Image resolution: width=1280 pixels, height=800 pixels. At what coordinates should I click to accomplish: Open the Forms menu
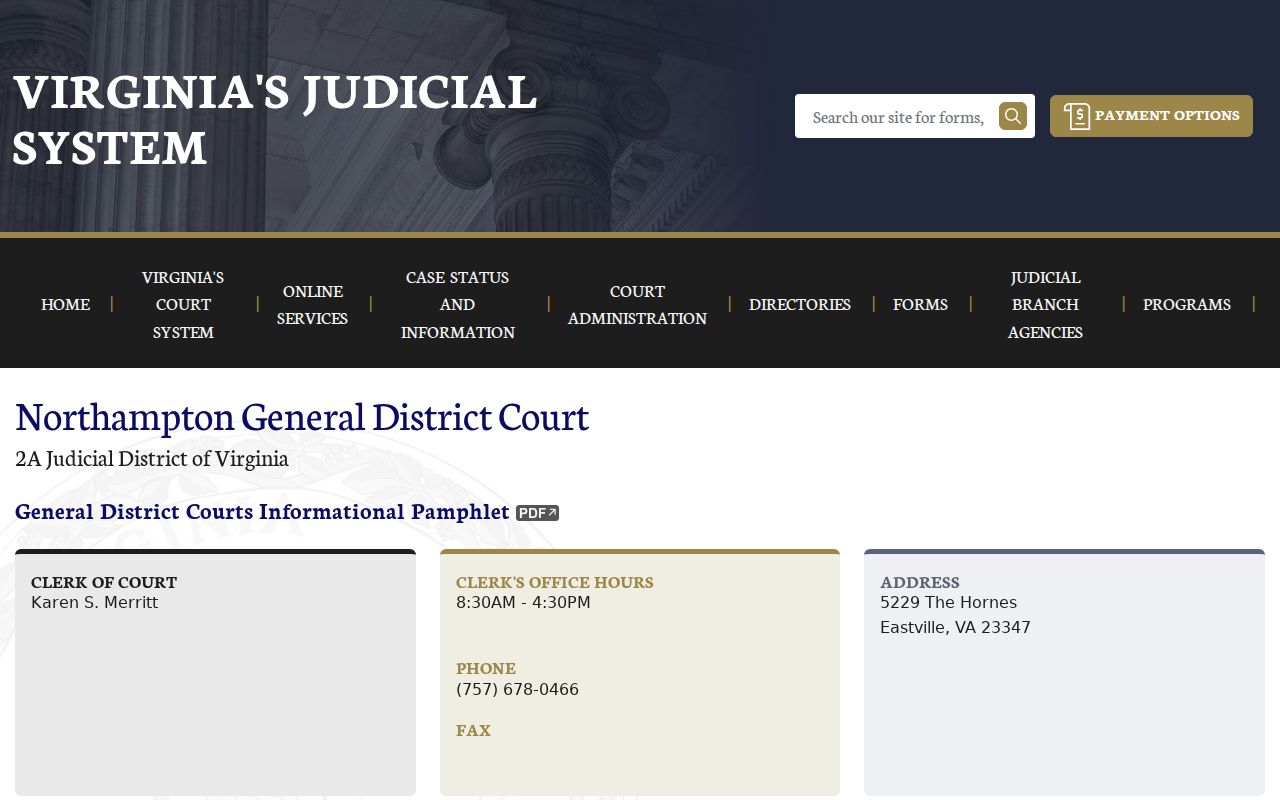[x=920, y=304]
